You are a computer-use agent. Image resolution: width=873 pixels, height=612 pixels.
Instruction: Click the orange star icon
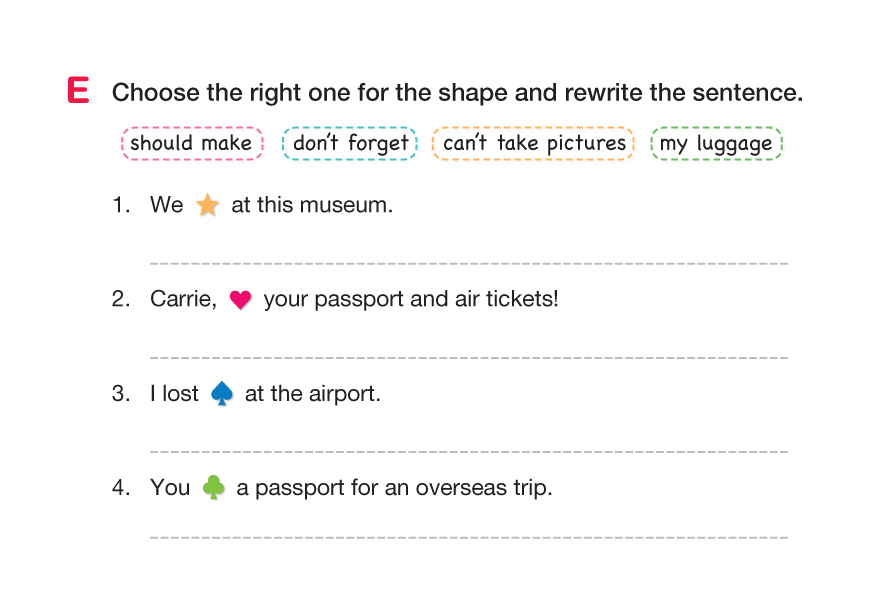pos(207,206)
